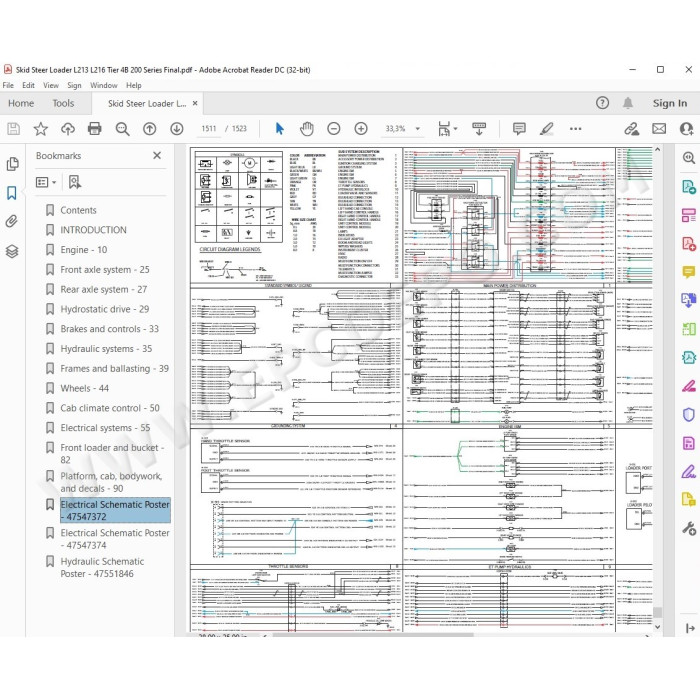Image resolution: width=700 pixels, height=700 pixels.
Task: Open the View menu
Action: click(51, 85)
